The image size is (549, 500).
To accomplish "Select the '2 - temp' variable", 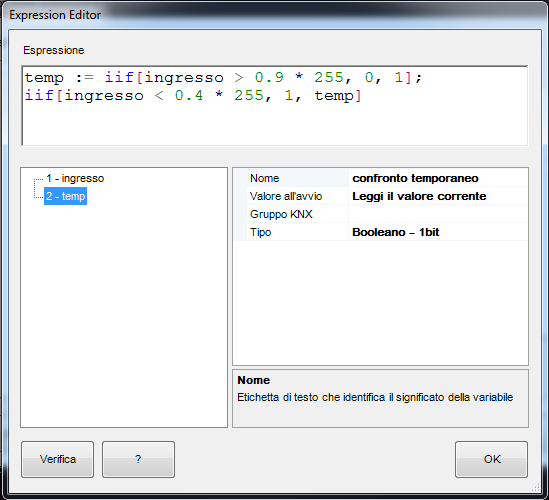I will (65, 196).
